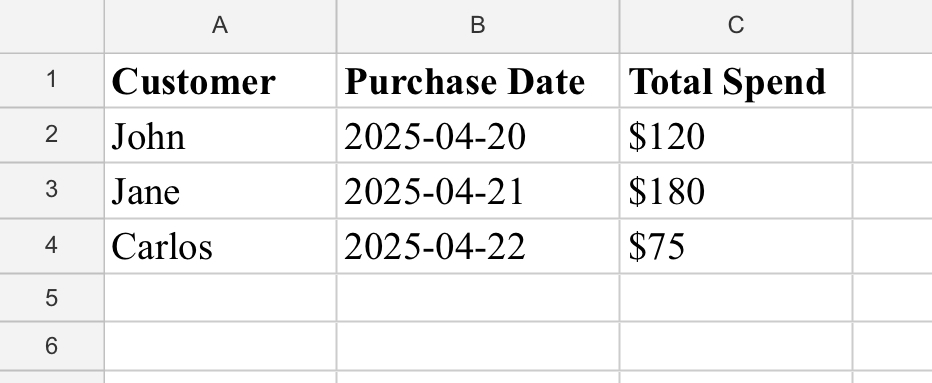
Task: Select row 2 header
Action: (x=52, y=135)
